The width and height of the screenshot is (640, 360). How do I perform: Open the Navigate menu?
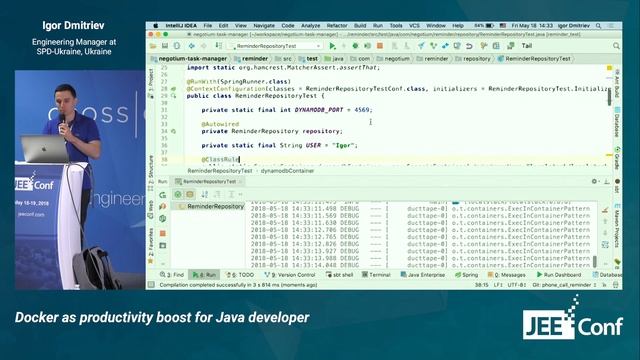[264, 26]
